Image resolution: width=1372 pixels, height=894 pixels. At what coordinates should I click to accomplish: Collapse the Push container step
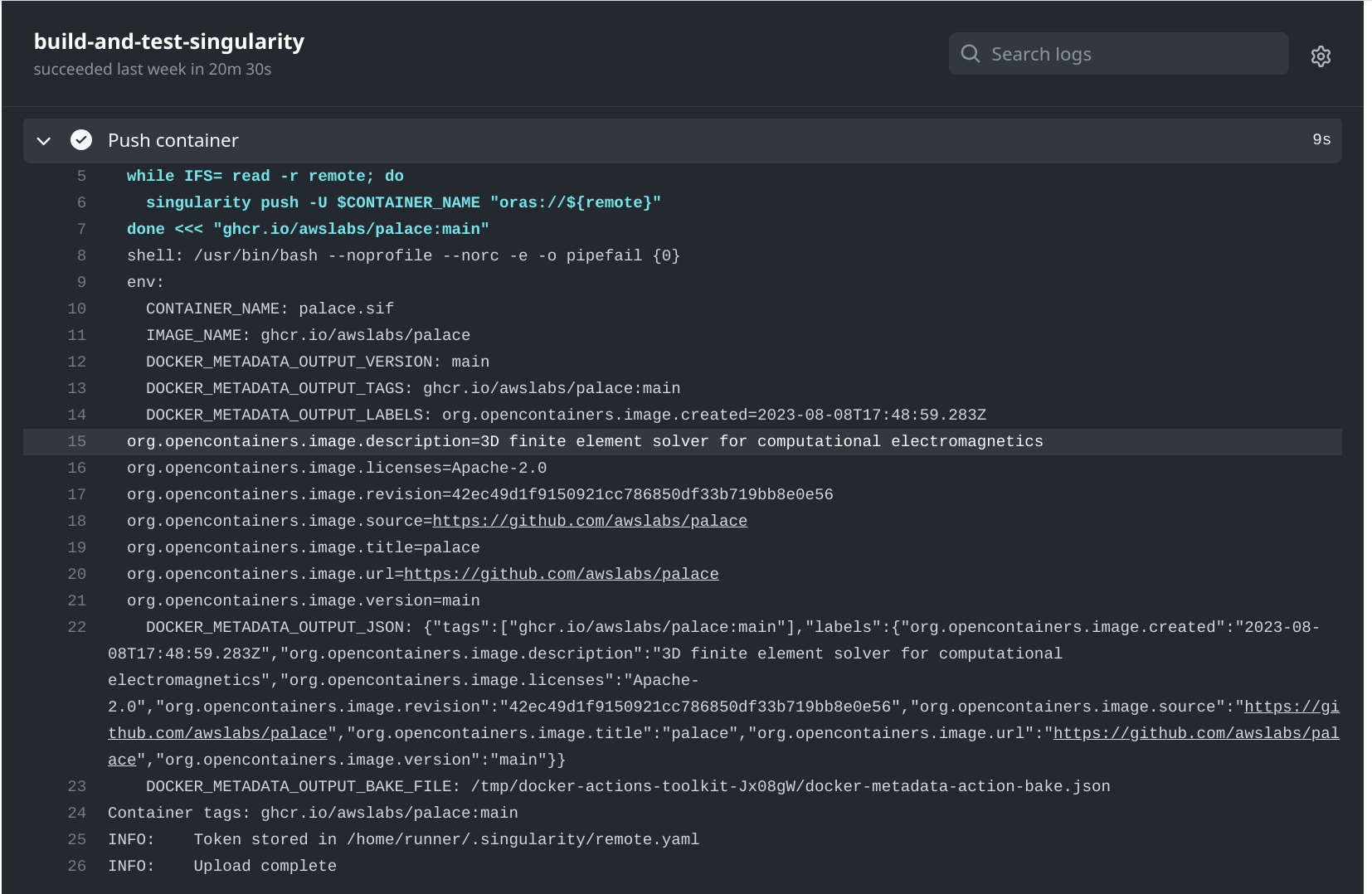[43, 140]
